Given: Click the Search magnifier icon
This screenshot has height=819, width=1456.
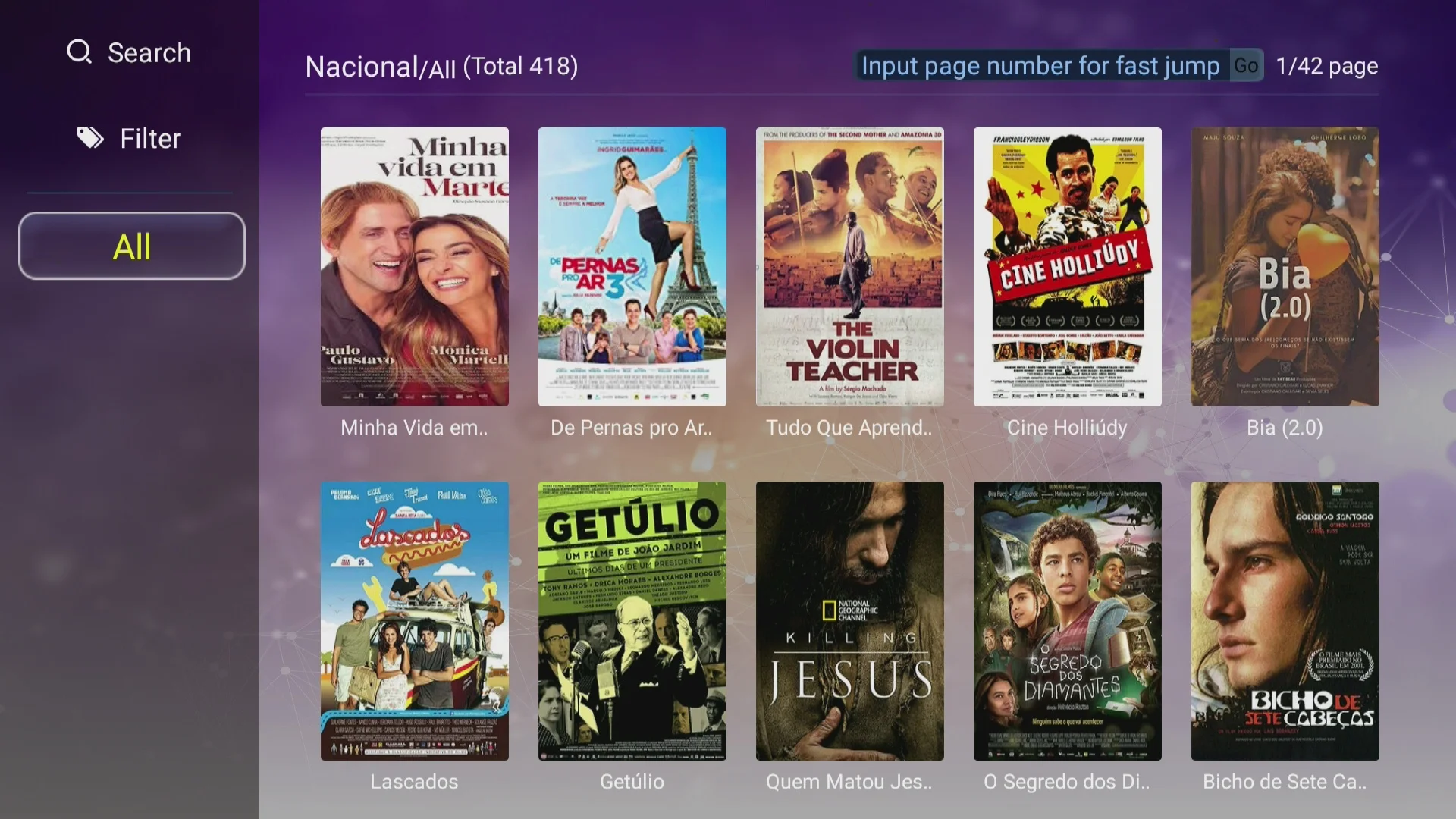Looking at the screenshot, I should [x=79, y=52].
